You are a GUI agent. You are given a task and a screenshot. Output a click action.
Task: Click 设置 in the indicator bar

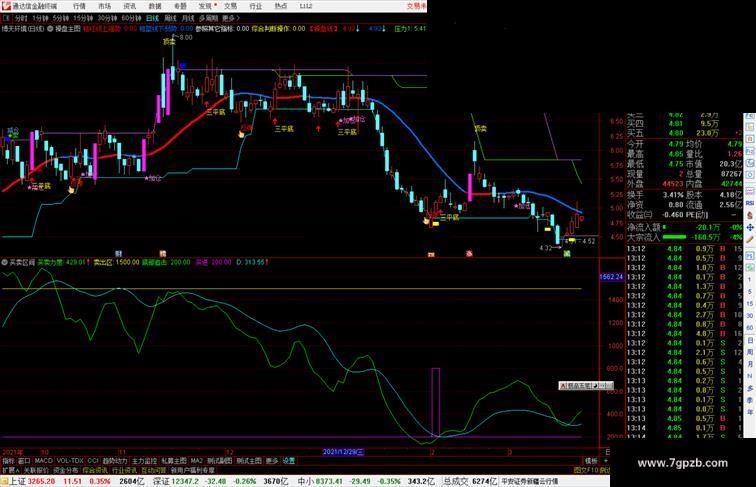coord(288,461)
